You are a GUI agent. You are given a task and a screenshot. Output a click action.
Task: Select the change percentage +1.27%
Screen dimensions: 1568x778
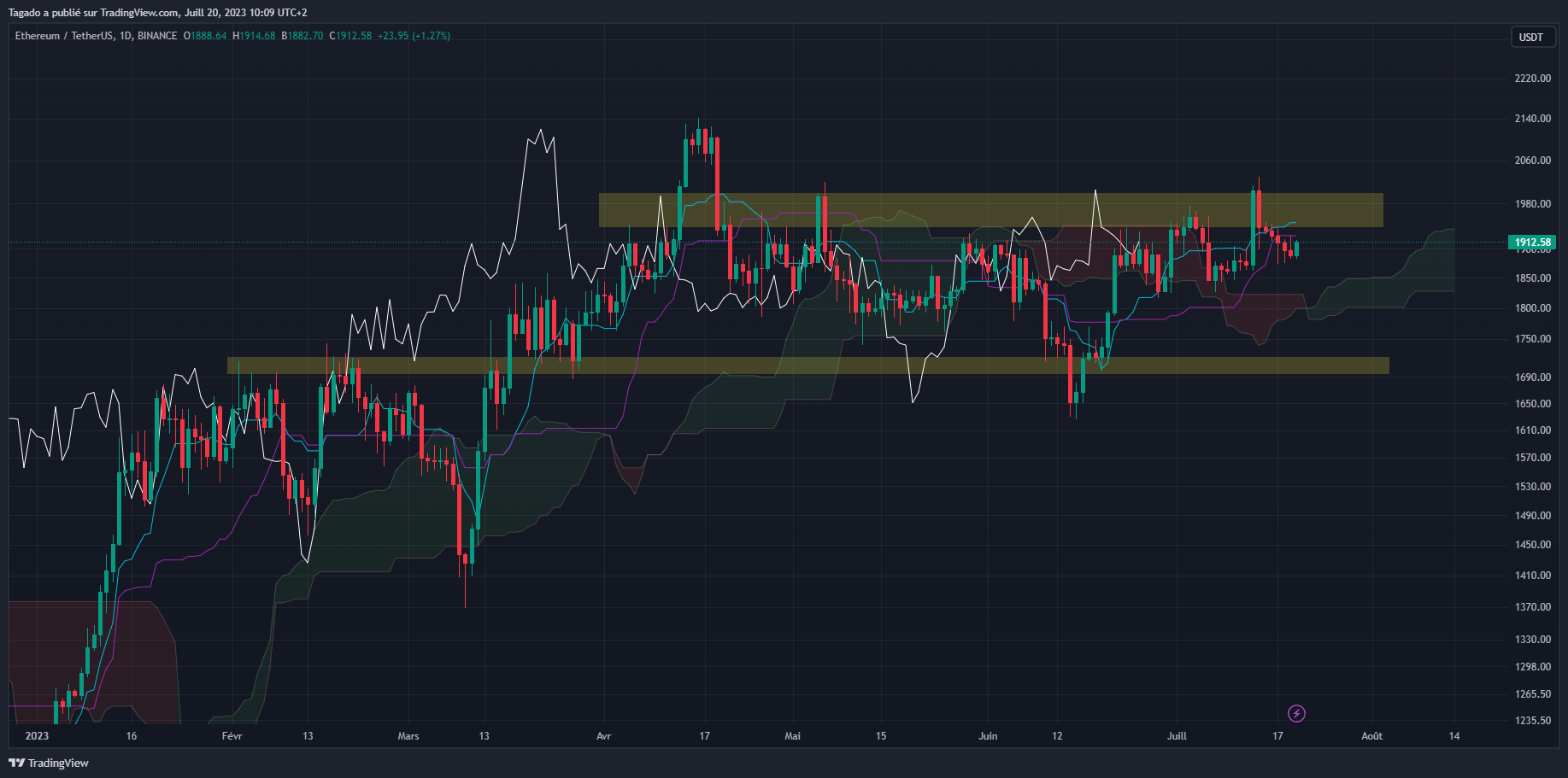point(432,36)
